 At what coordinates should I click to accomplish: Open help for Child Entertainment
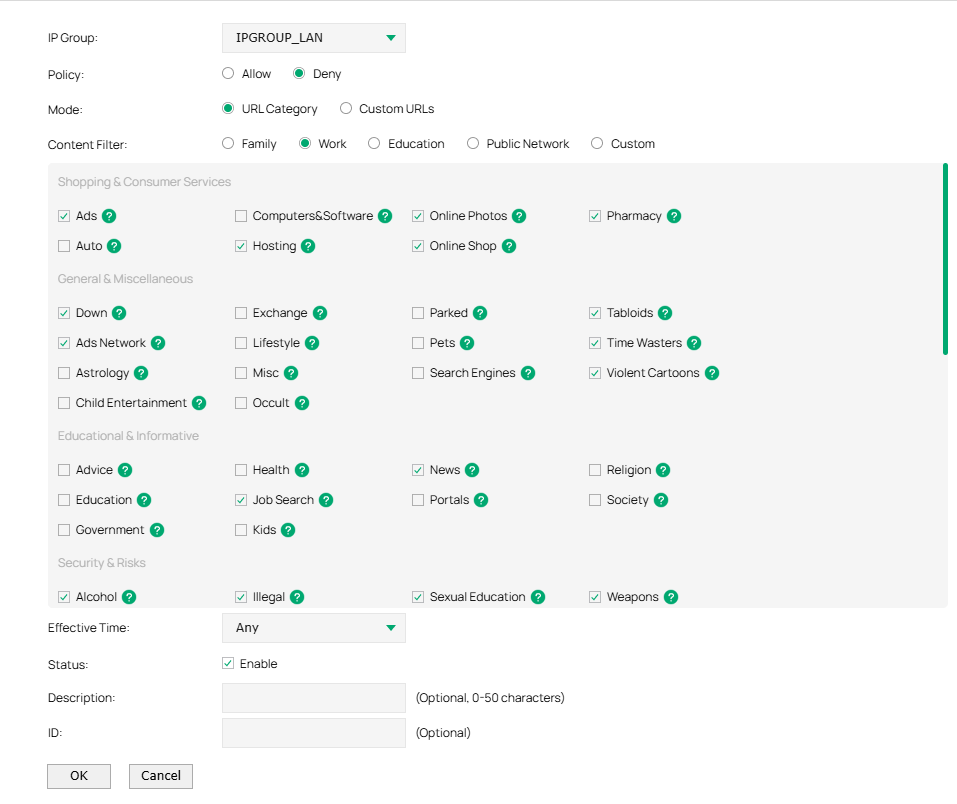[198, 402]
